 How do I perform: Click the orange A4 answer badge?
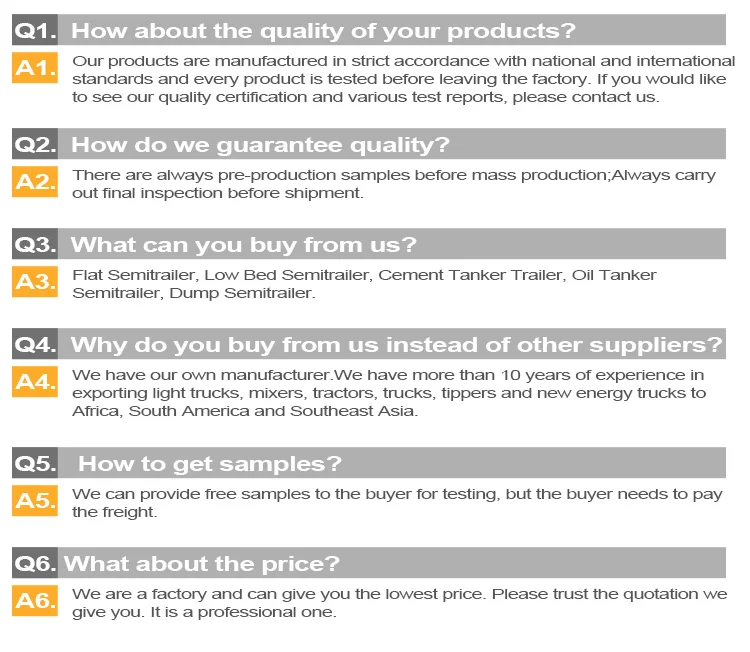click(x=35, y=381)
